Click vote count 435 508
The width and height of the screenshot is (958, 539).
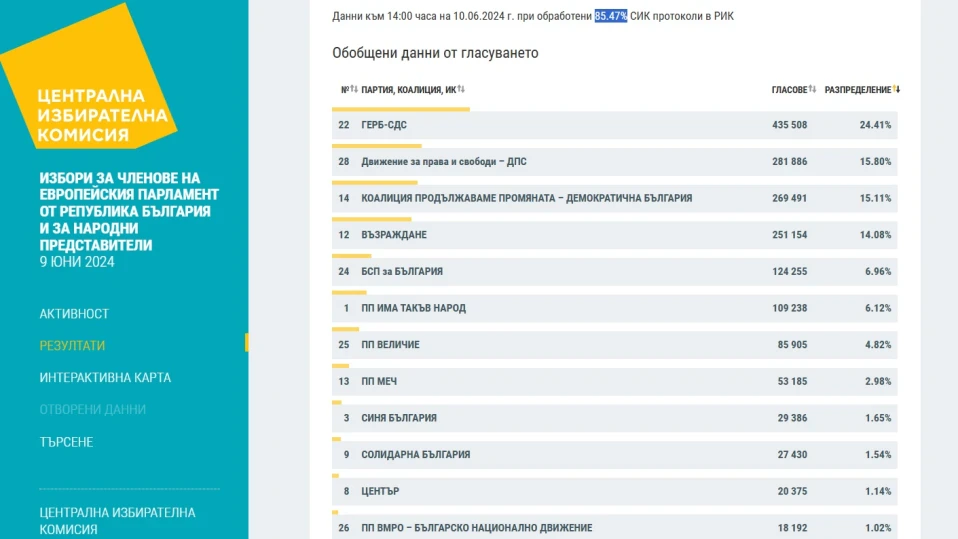coord(789,125)
